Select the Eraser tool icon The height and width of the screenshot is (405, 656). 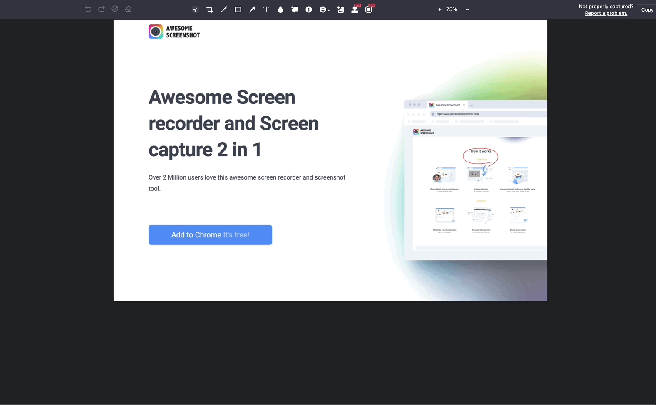point(128,9)
